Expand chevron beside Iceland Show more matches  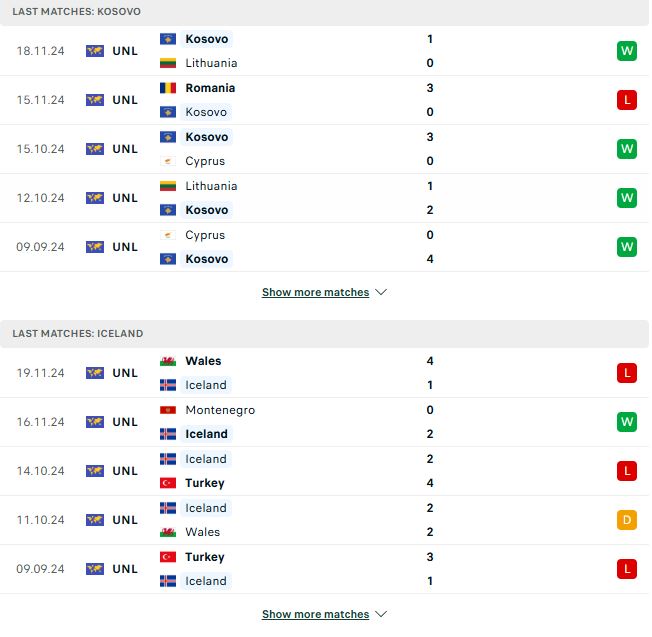coord(381,615)
